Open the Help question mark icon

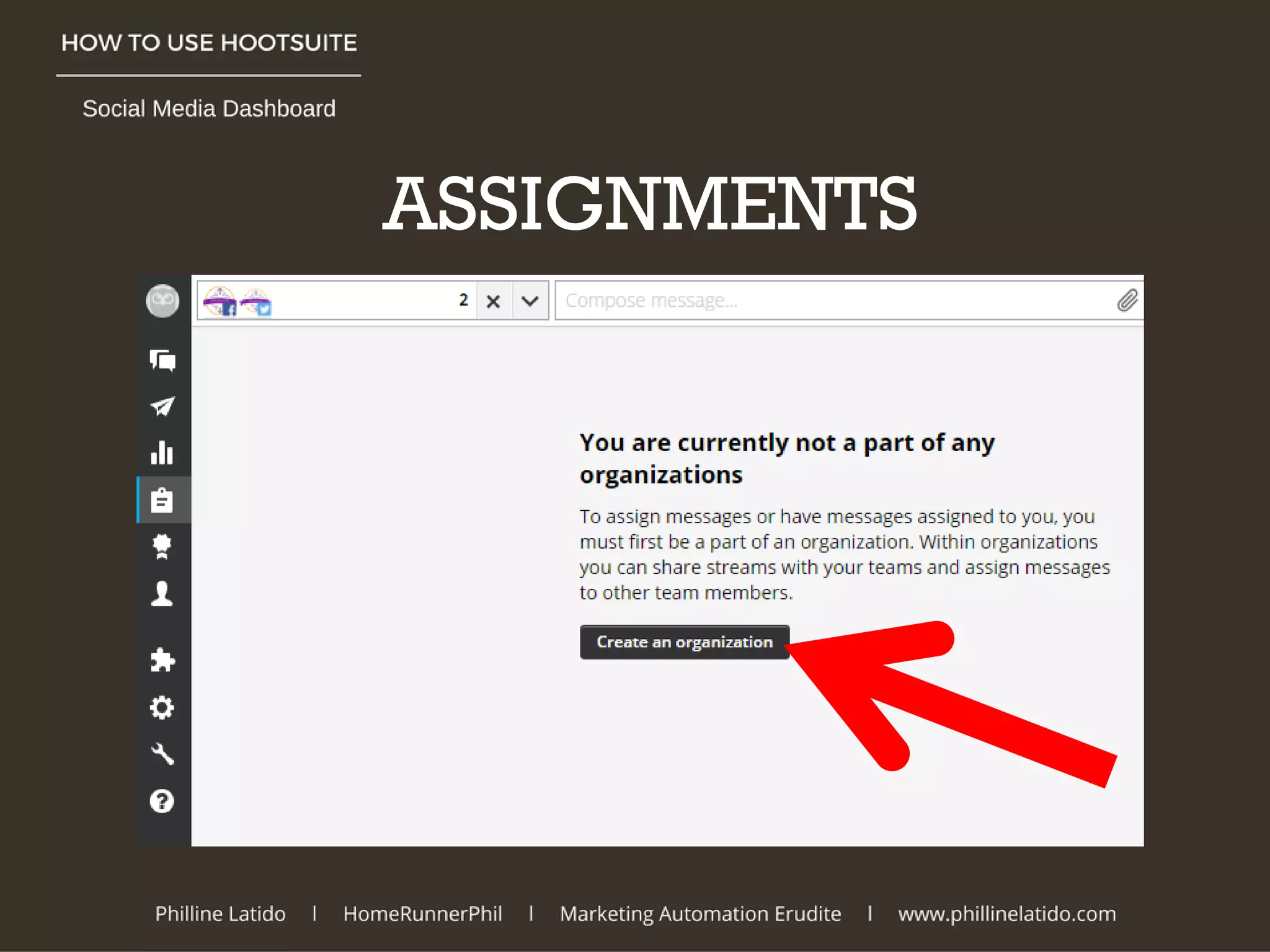[x=162, y=801]
